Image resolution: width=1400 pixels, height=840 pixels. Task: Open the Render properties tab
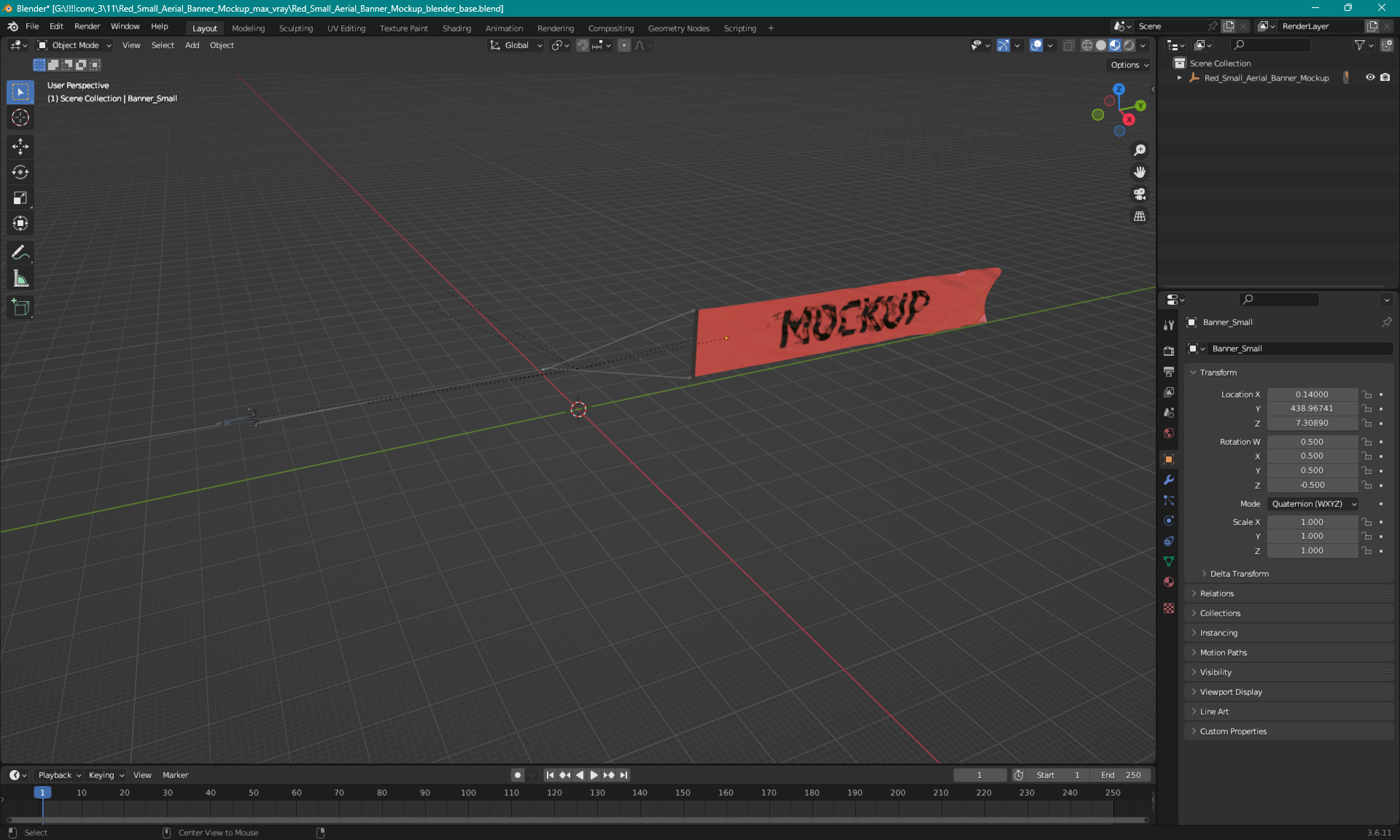point(1169,351)
